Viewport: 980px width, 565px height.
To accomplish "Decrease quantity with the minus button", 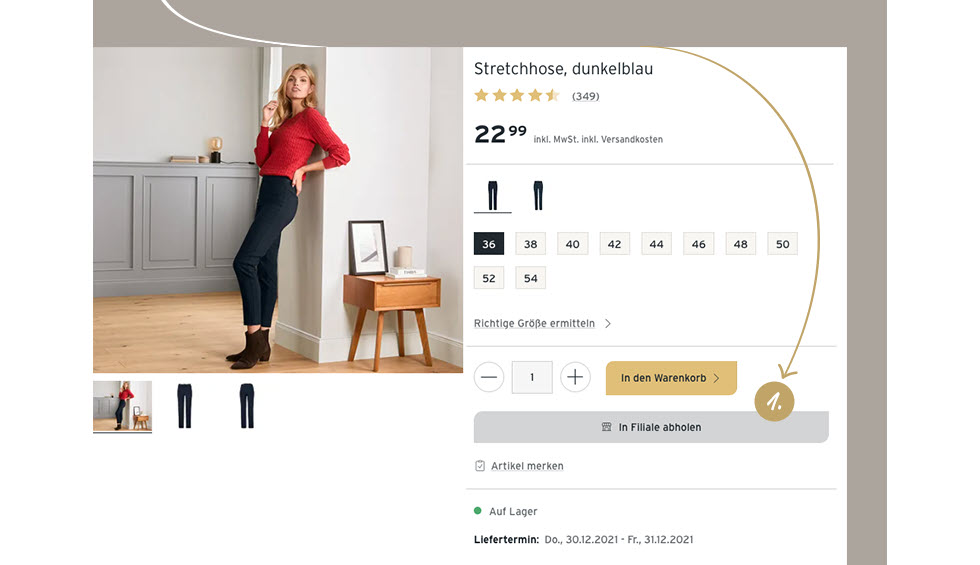I will pos(489,377).
